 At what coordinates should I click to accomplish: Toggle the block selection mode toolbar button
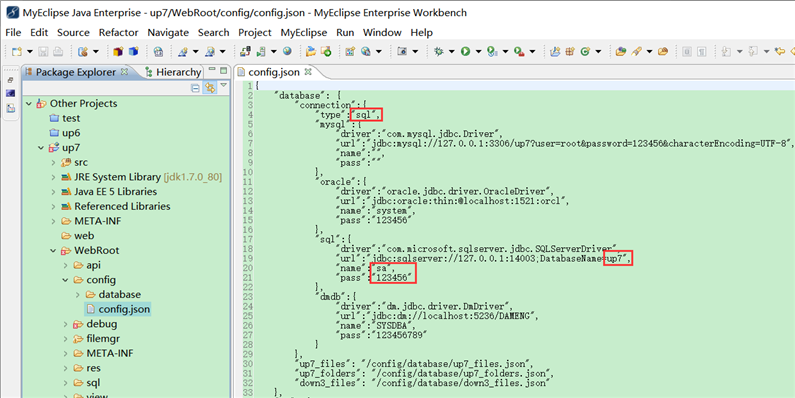point(687,51)
